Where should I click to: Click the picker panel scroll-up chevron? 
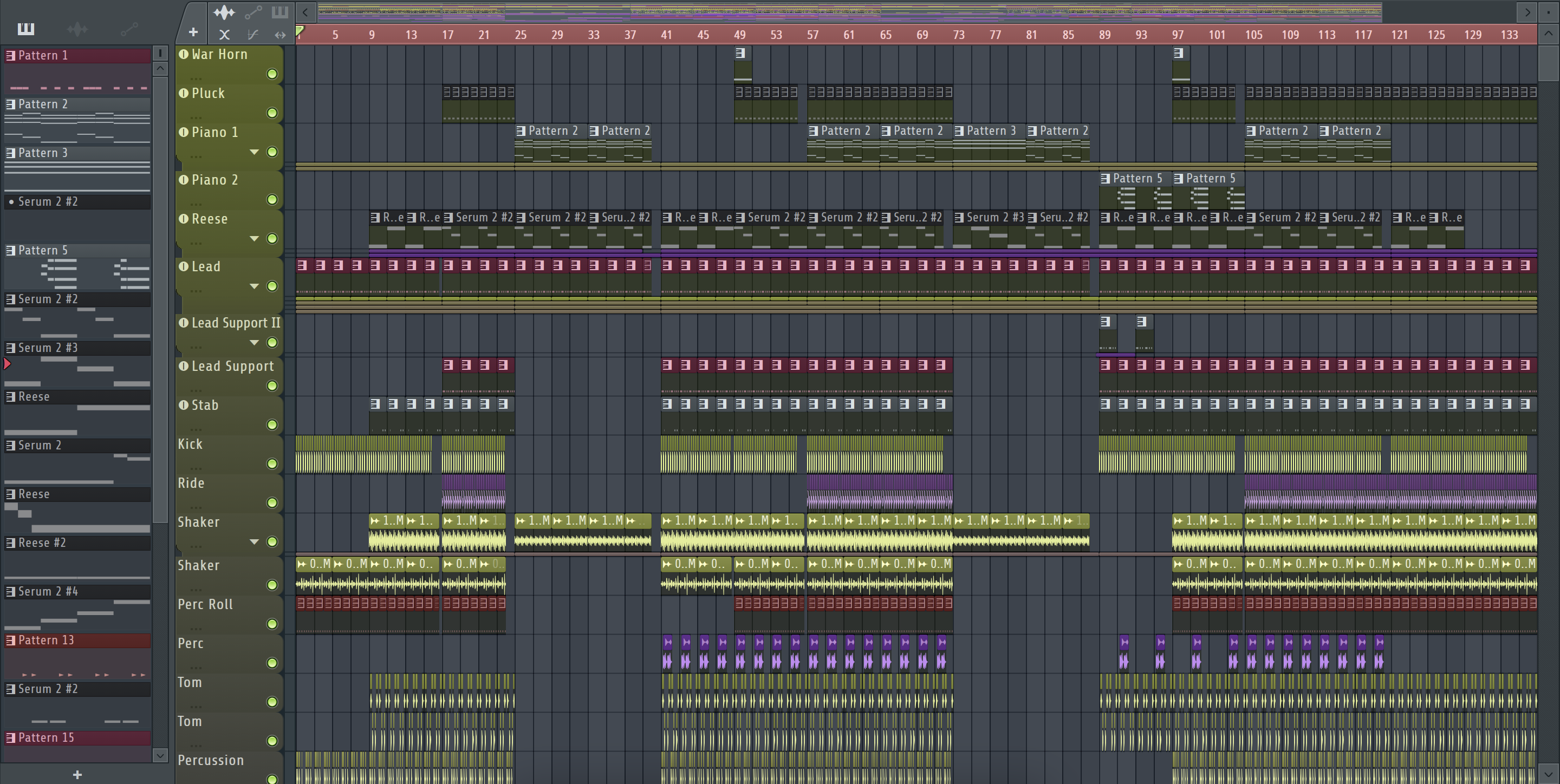pyautogui.click(x=160, y=68)
